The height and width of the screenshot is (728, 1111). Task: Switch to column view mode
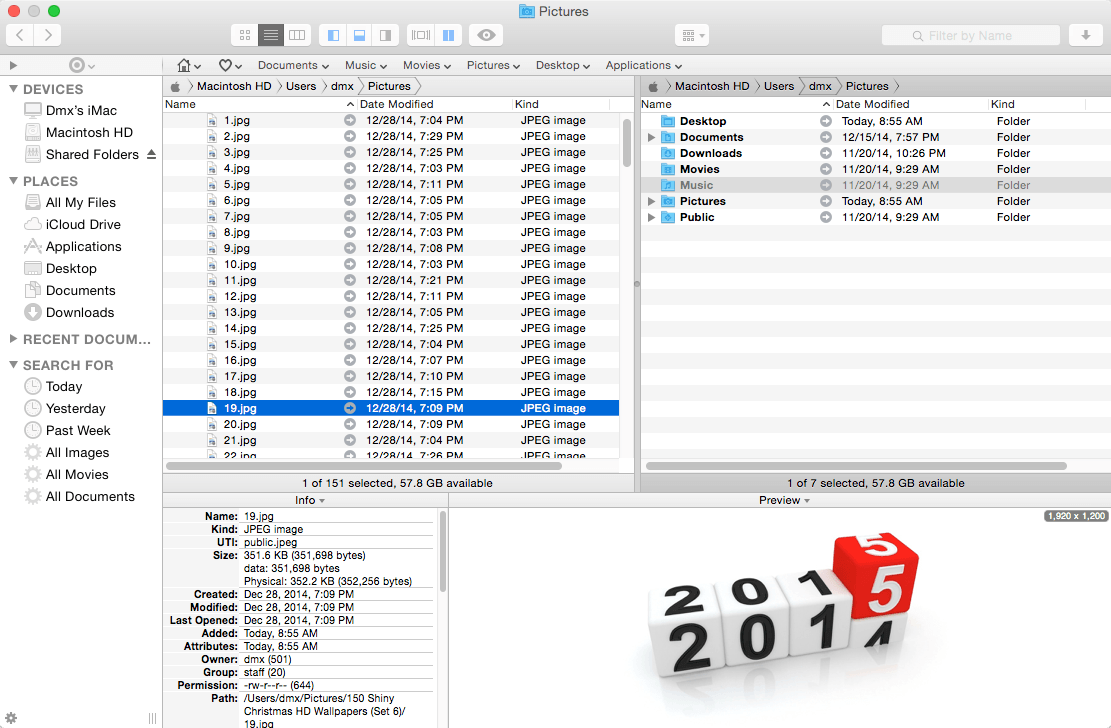[x=296, y=35]
